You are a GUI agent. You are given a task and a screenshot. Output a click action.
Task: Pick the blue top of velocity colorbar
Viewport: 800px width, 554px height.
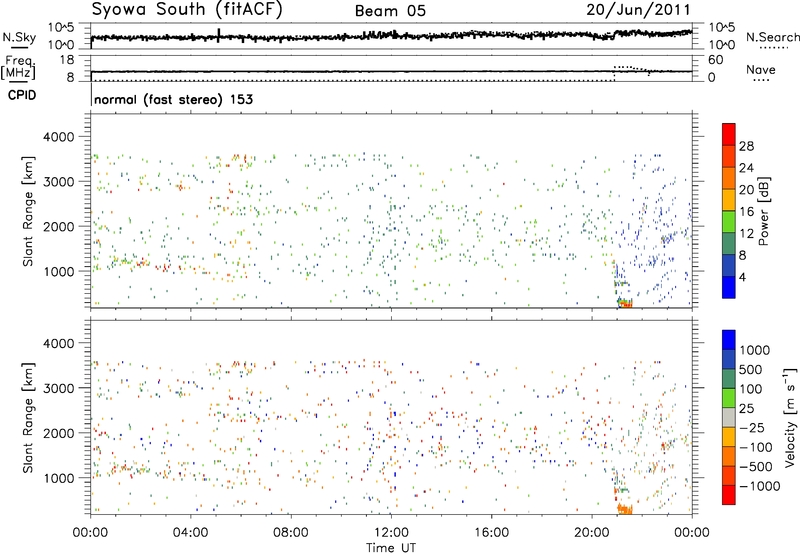tap(729, 340)
